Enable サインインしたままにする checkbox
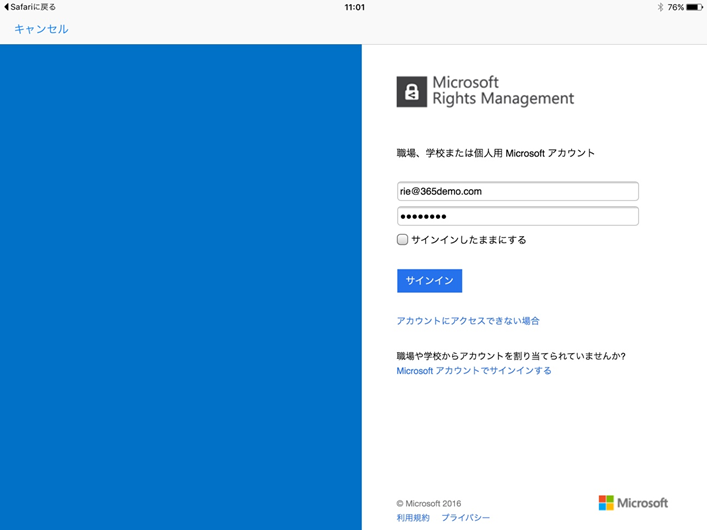Screen dimensions: 707x530 point(402,240)
